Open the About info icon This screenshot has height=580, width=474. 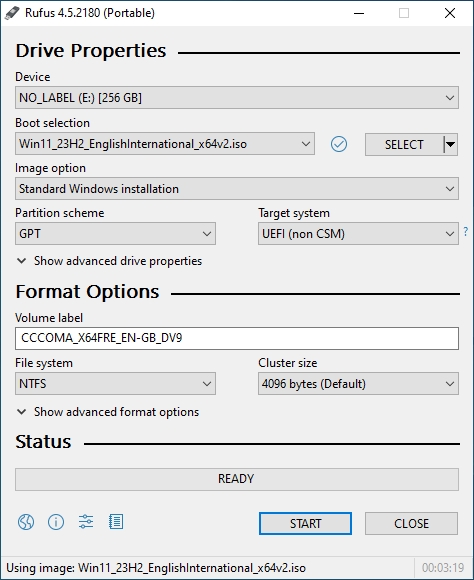tap(56, 522)
